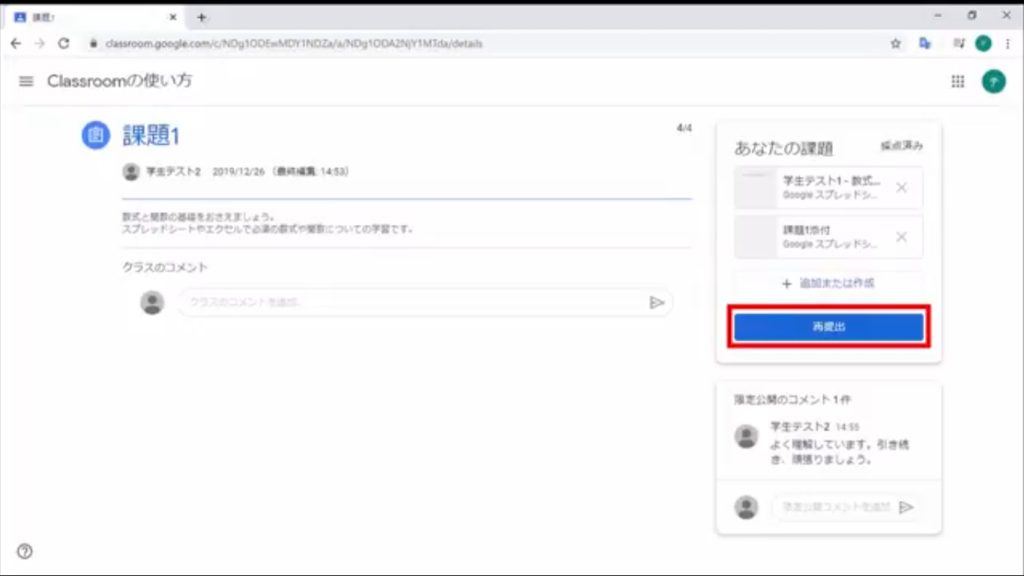
Task: Click the 学生テスト2 author name under title
Action: pyautogui.click(x=173, y=172)
